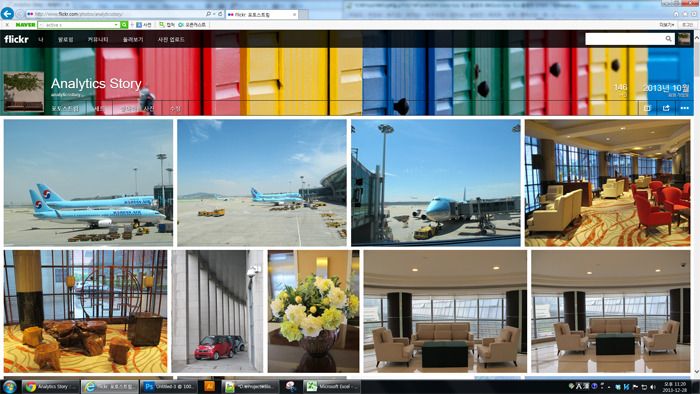Open the three-dots more menu on banner
700x394 pixels.
tap(684, 108)
